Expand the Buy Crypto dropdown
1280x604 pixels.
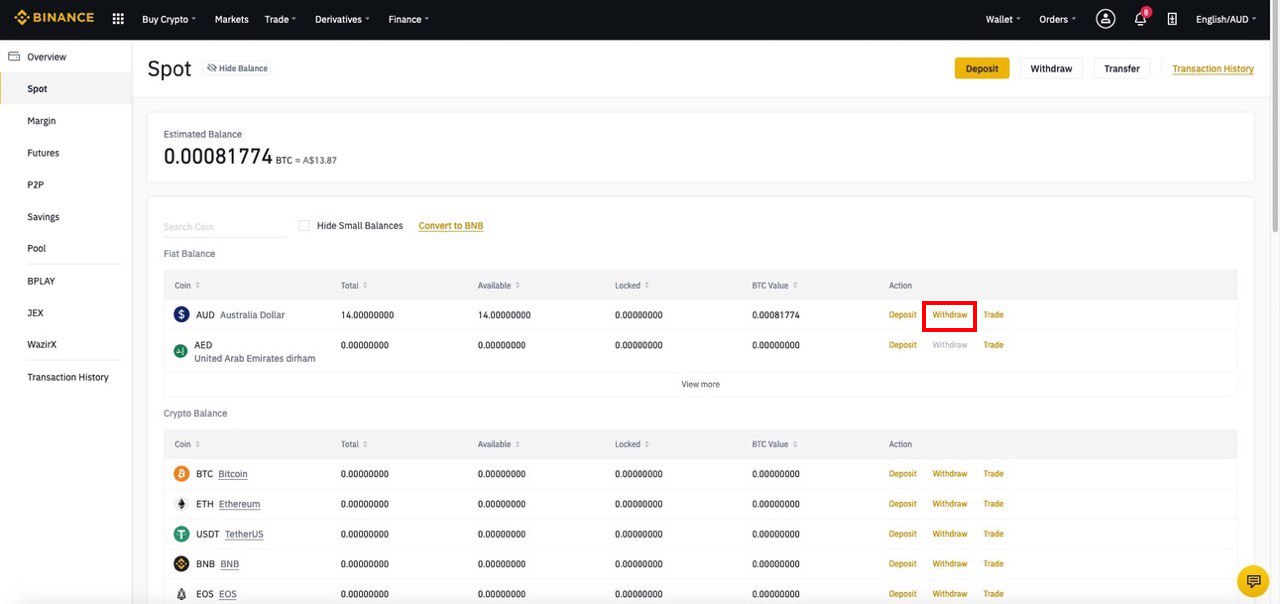point(169,19)
